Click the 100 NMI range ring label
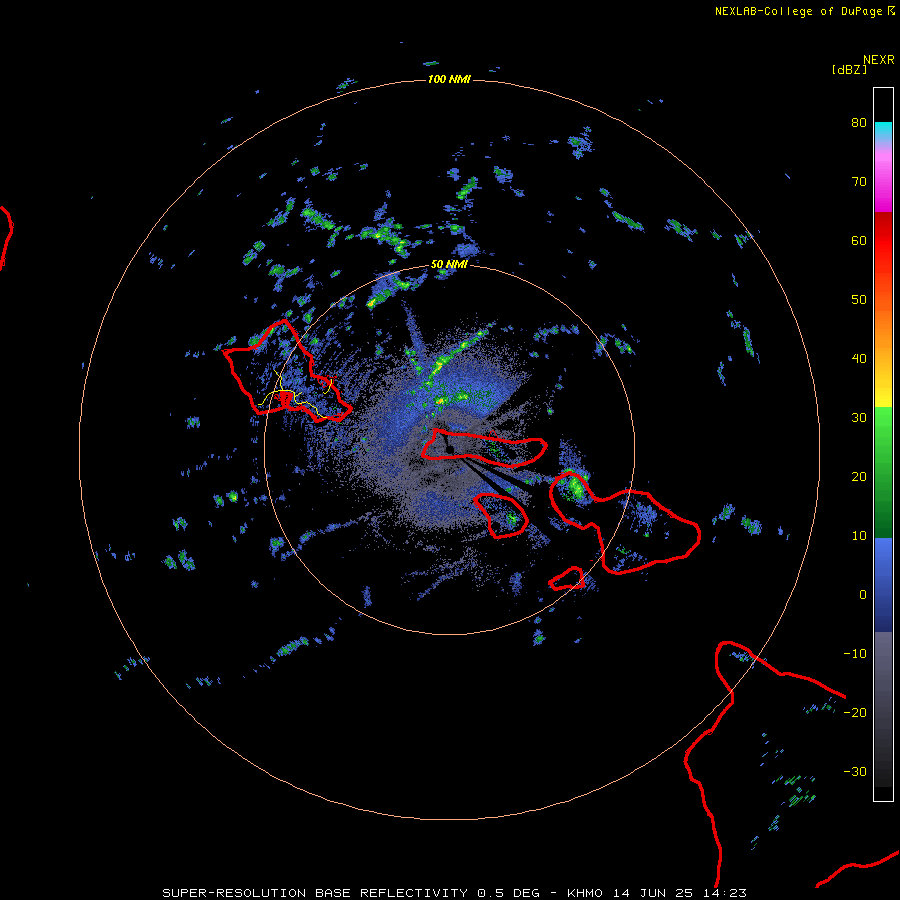900x900 pixels. click(449, 79)
